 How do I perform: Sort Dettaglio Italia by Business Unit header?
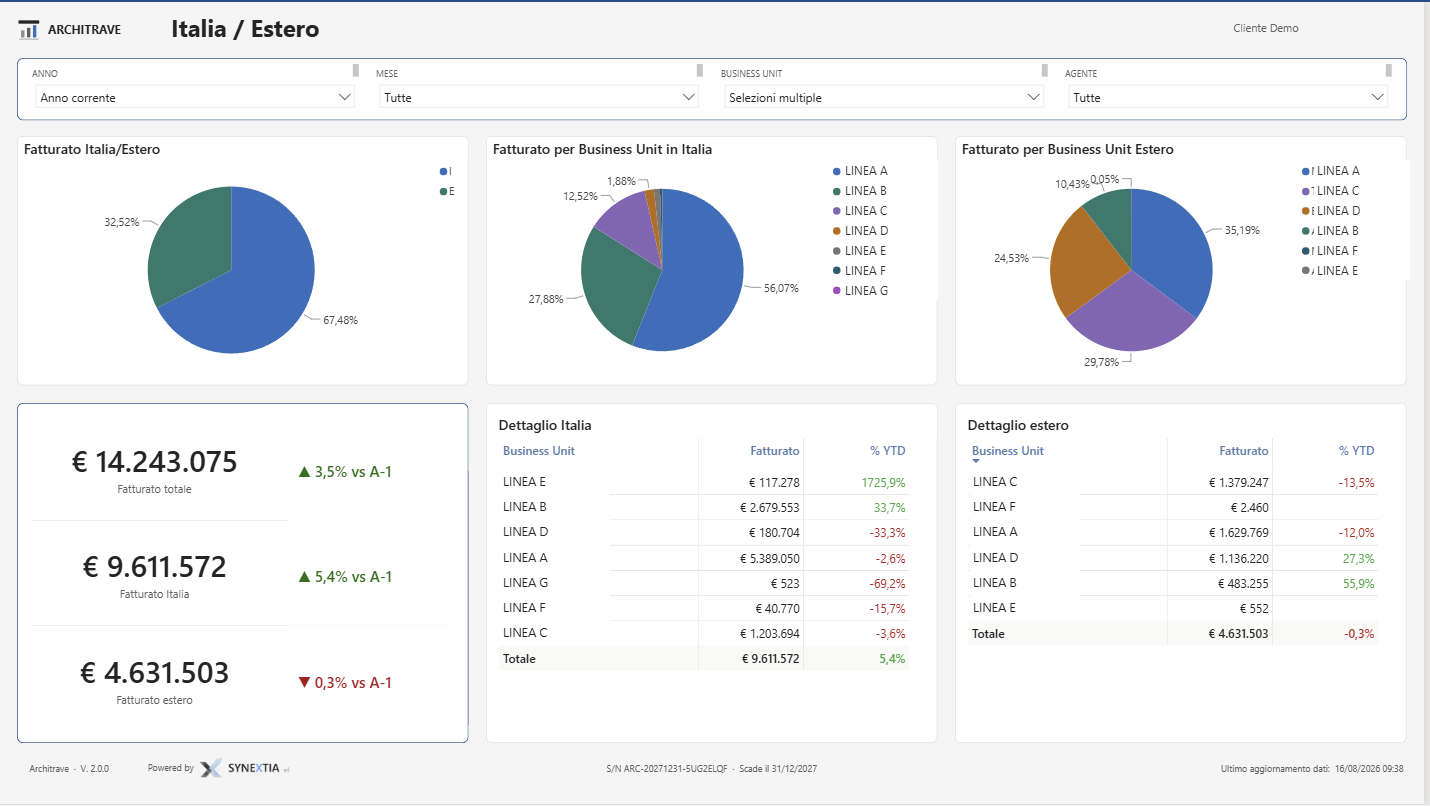pyautogui.click(x=539, y=451)
